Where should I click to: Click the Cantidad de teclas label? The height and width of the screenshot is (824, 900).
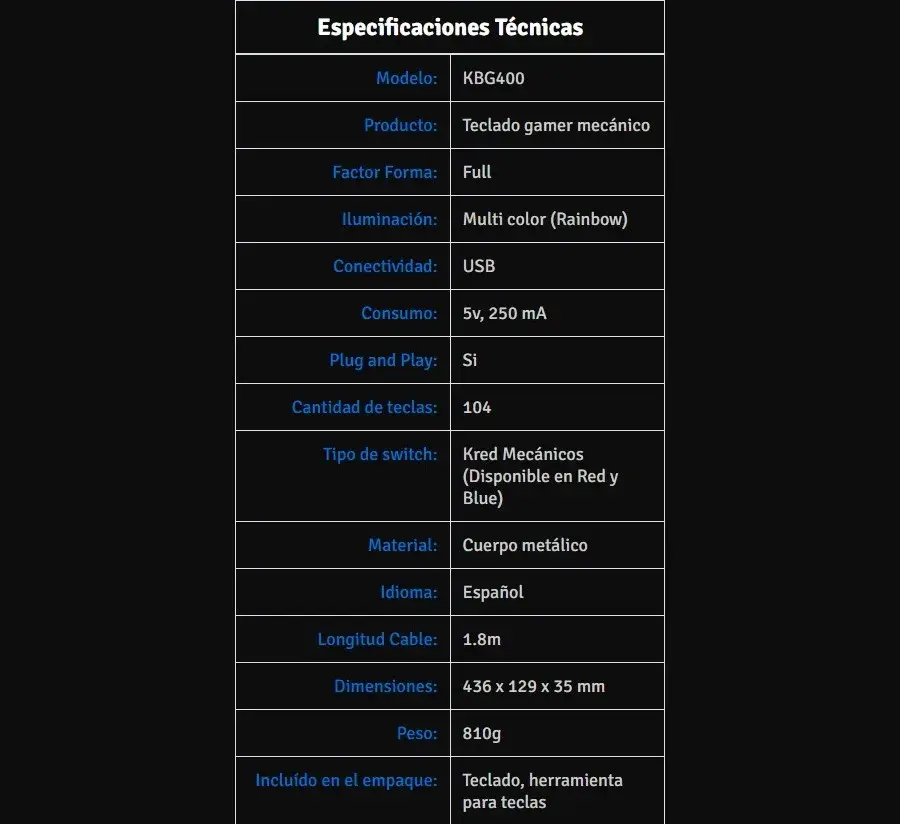pyautogui.click(x=364, y=407)
